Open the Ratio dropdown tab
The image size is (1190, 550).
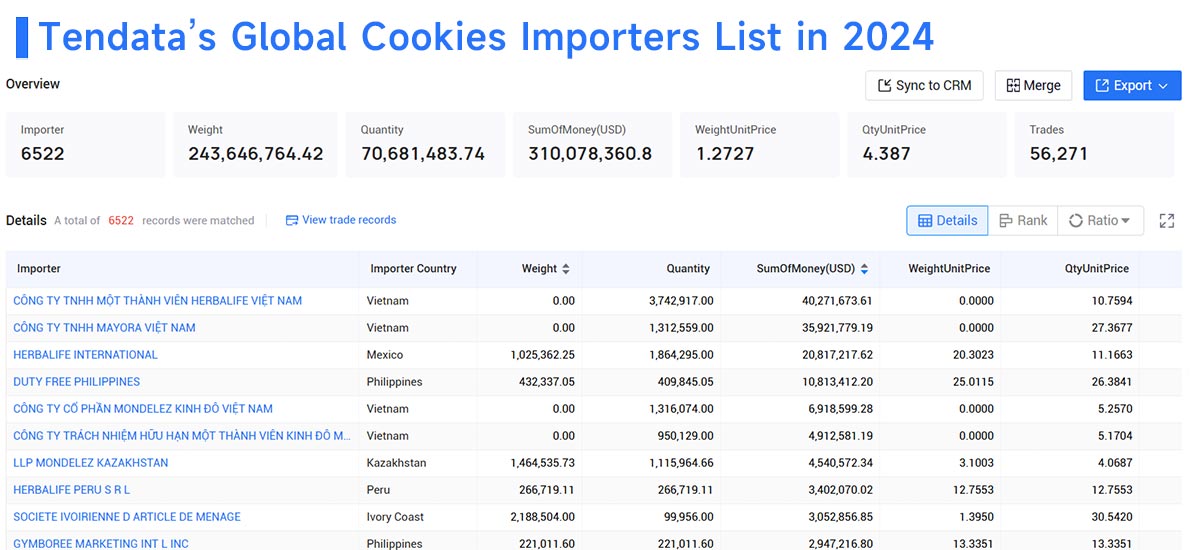1100,221
